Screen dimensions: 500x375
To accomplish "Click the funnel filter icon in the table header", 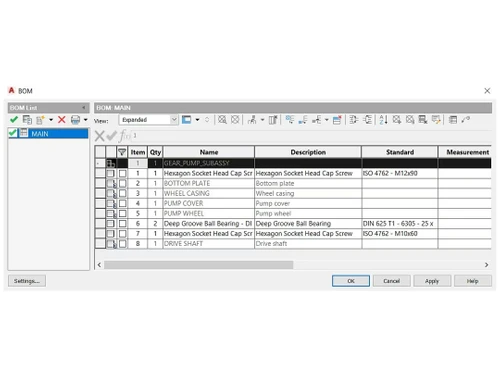I will pyautogui.click(x=122, y=152).
